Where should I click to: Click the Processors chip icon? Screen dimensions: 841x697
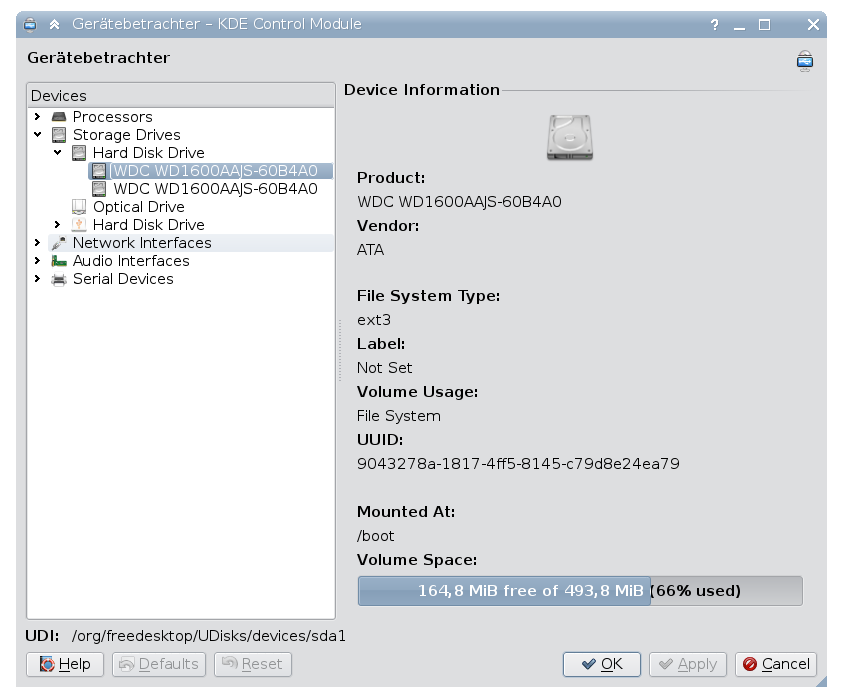[59, 117]
